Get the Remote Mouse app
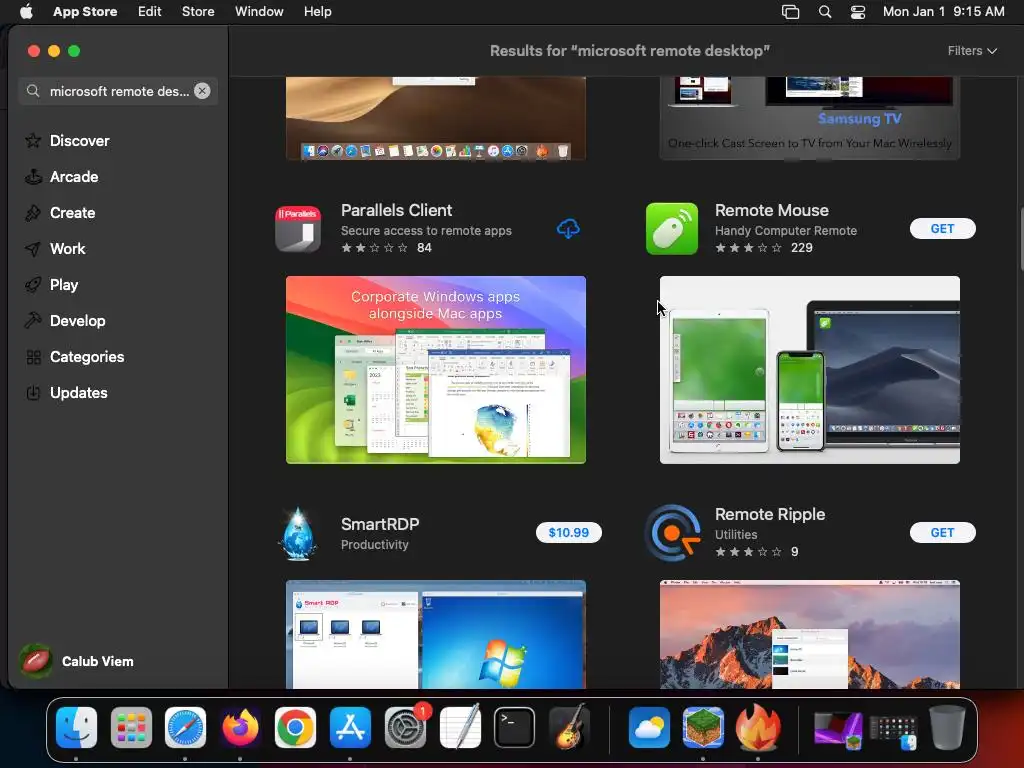 pos(942,229)
